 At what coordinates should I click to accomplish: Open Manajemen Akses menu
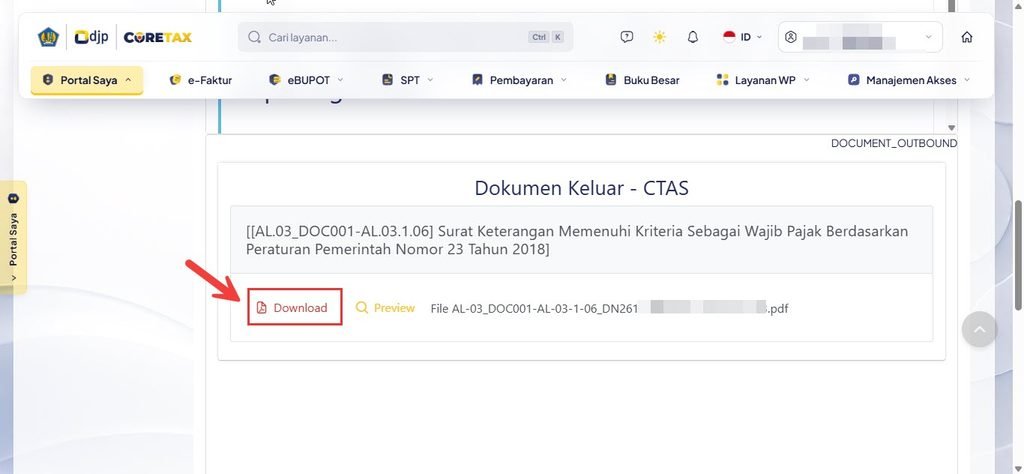tap(909, 80)
